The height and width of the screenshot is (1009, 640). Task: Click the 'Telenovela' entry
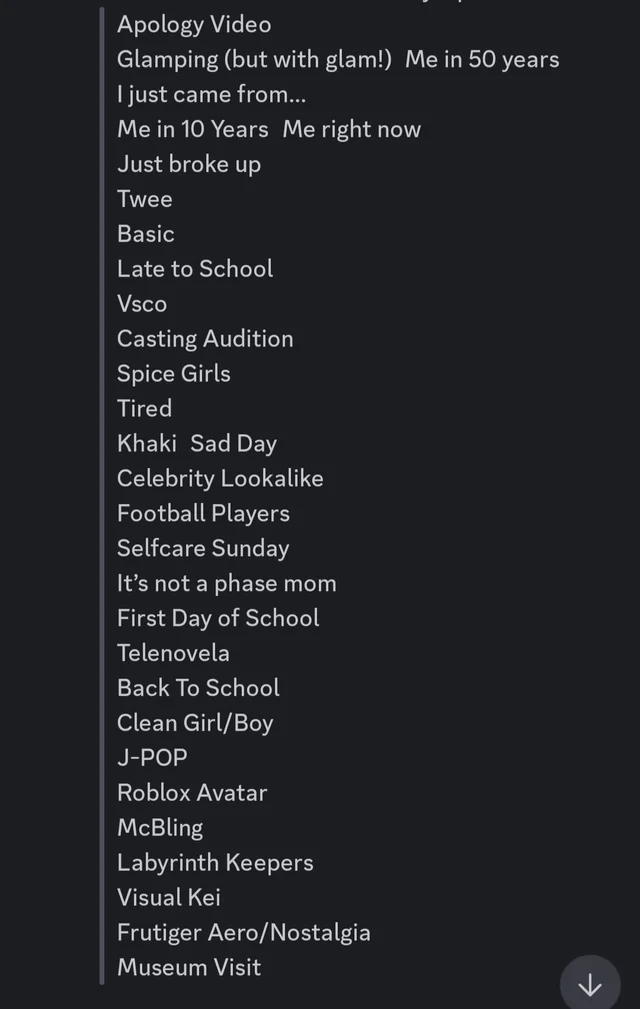(x=174, y=652)
